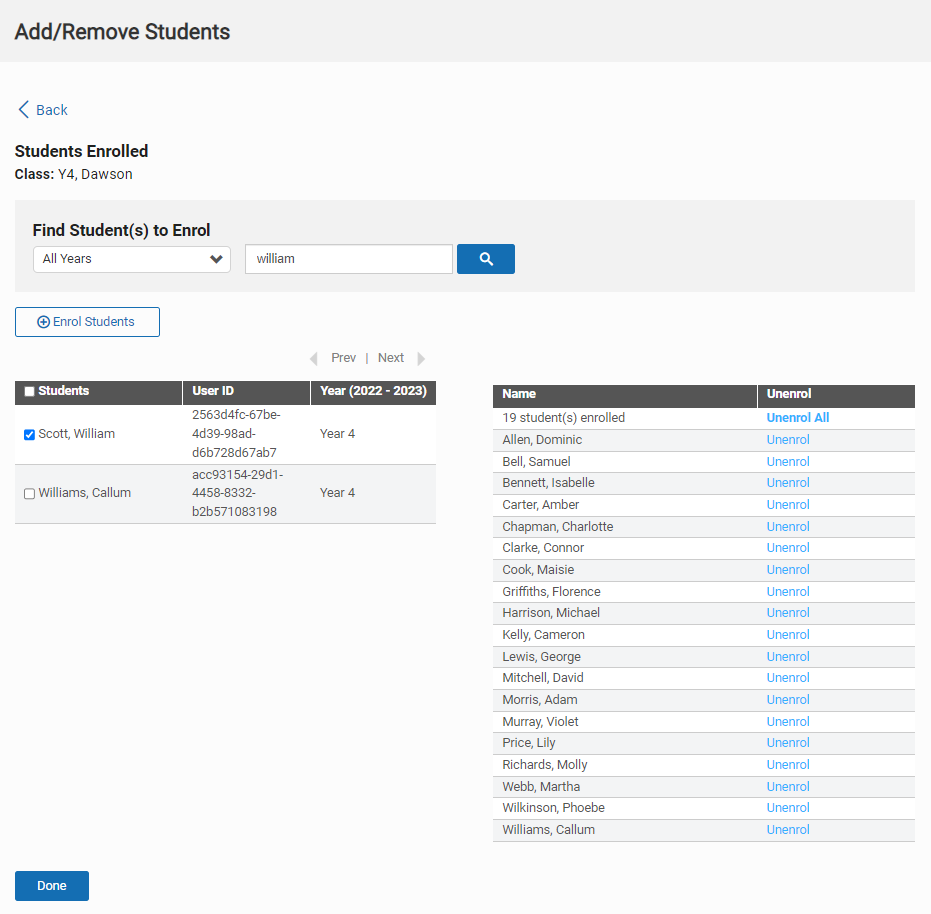The image size is (931, 914).
Task: Click Year 4 cell for Williams, Callum
Action: pos(337,493)
